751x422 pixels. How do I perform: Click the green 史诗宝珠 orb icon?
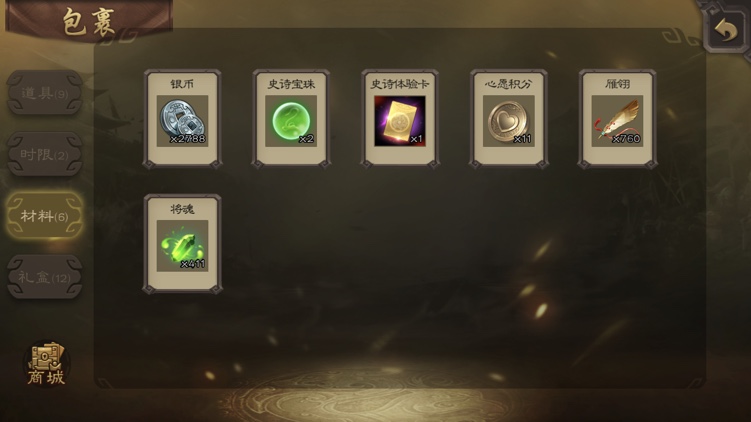291,121
